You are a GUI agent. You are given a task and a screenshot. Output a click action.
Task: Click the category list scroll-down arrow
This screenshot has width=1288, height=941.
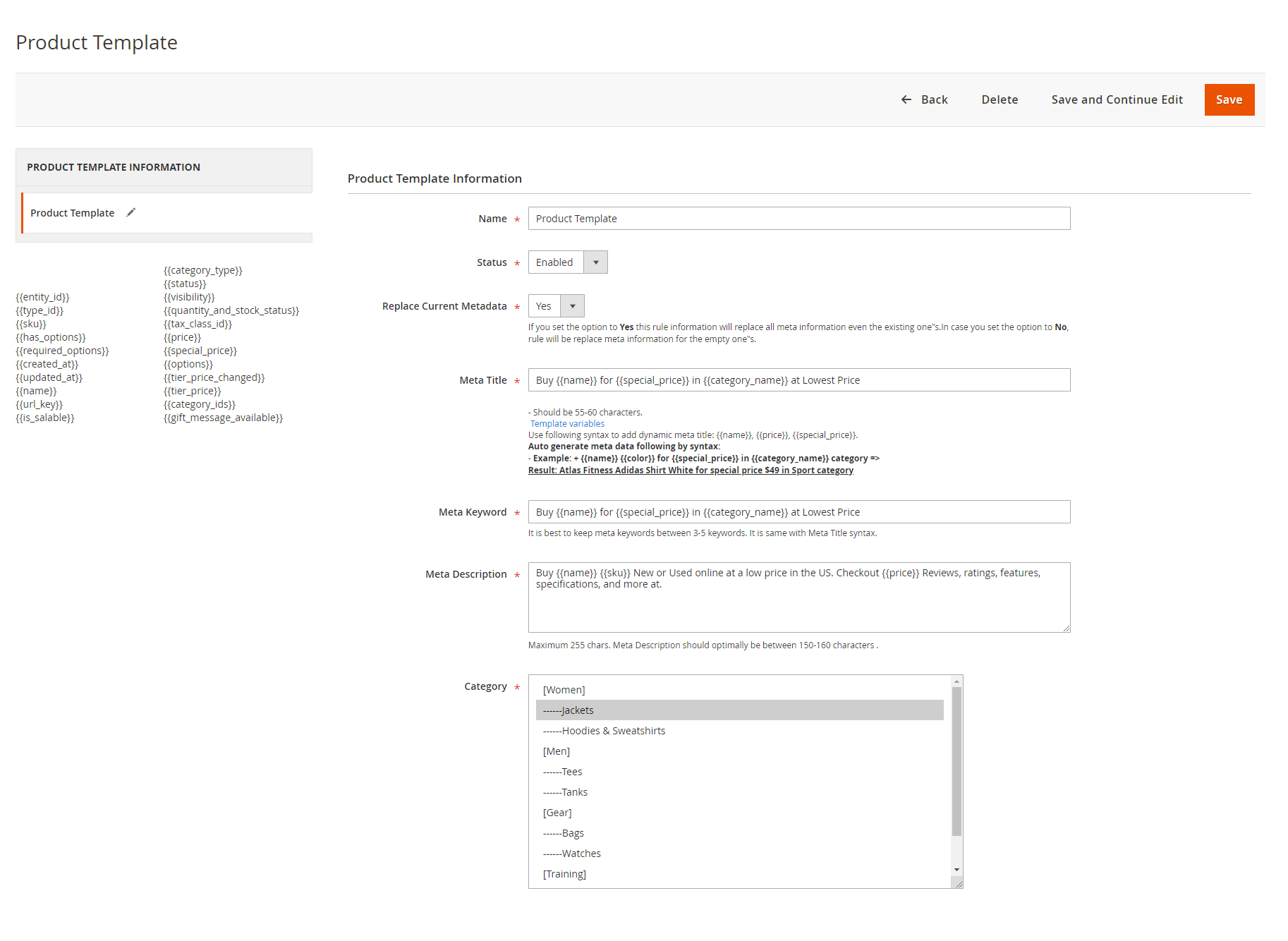click(956, 870)
